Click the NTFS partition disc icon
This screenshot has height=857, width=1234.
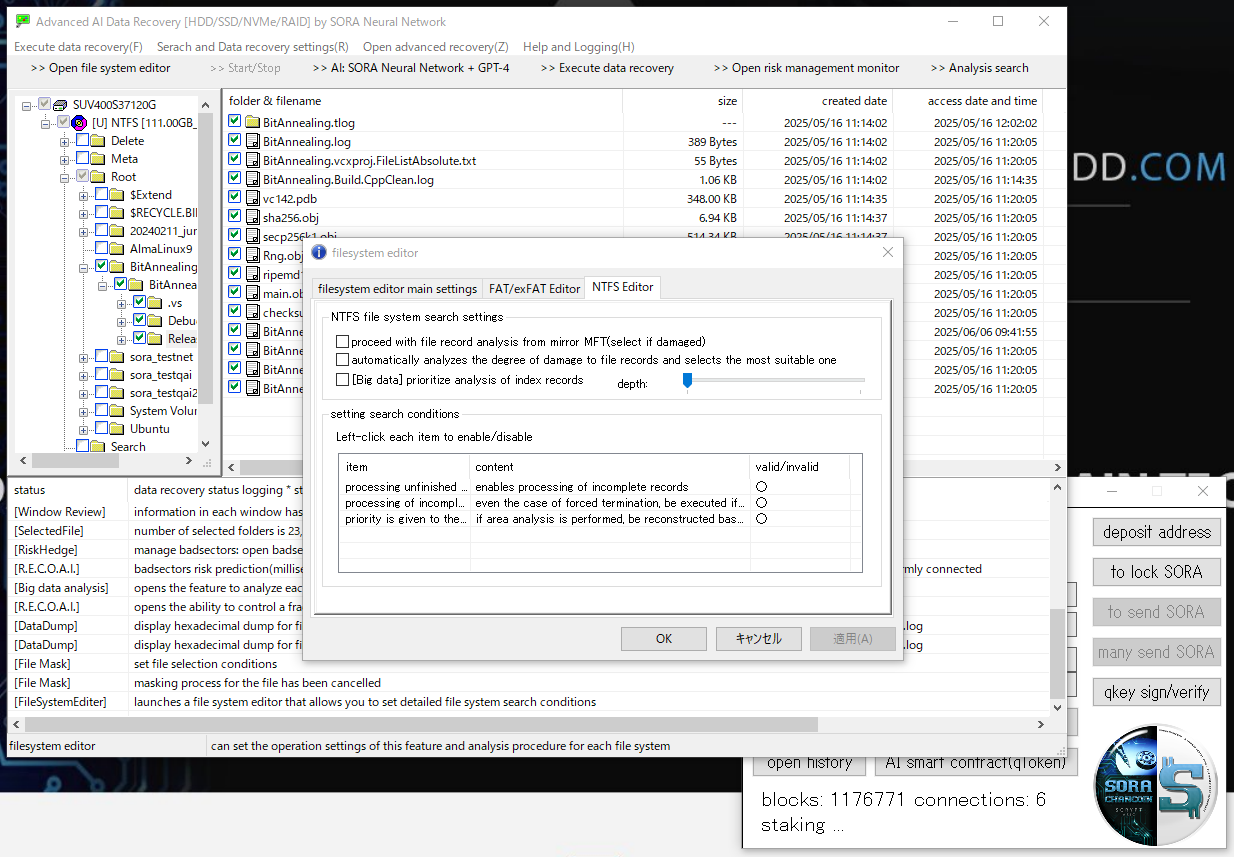(79, 123)
